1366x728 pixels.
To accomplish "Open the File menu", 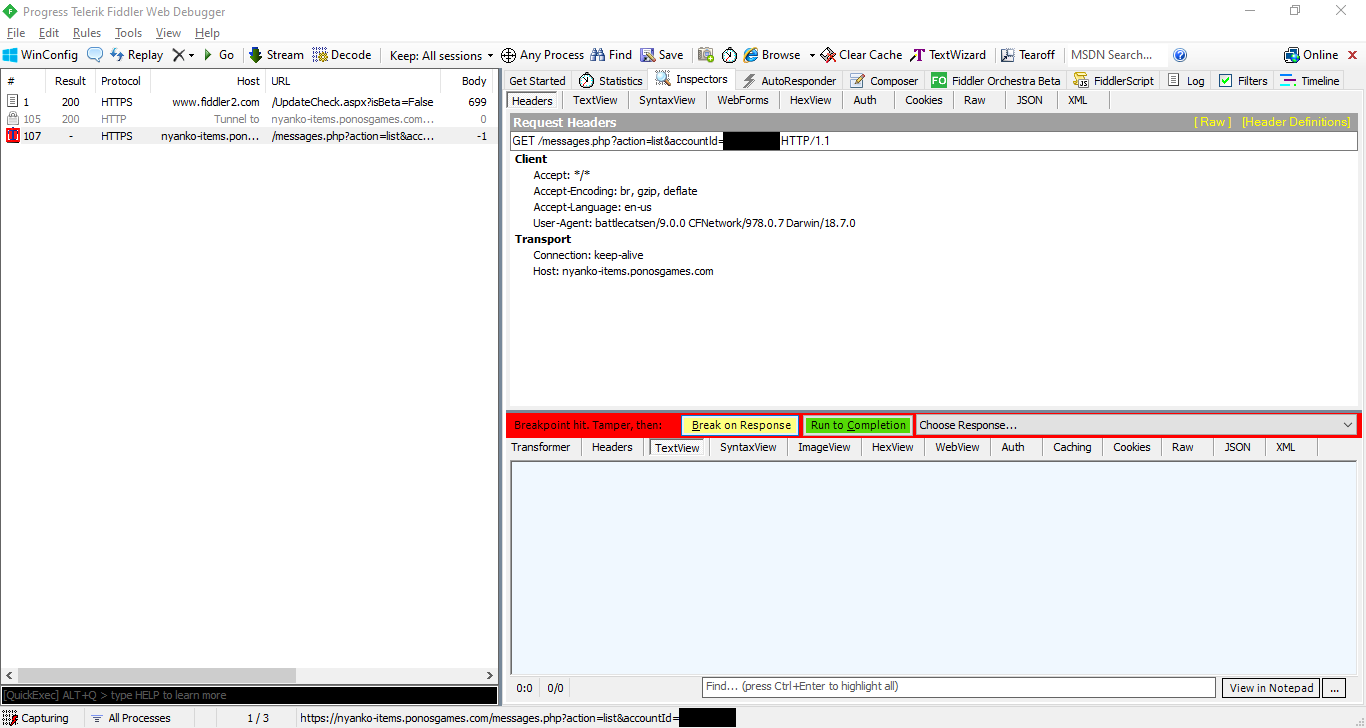I will click(x=16, y=33).
